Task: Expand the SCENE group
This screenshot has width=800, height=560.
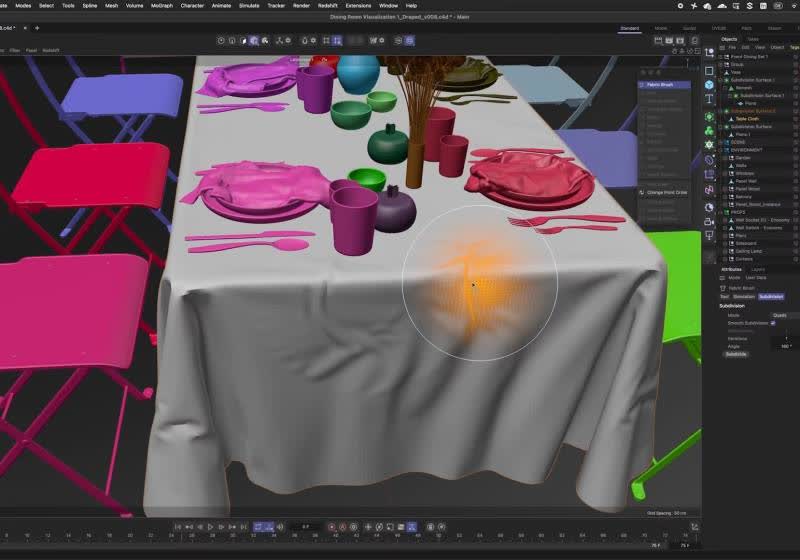Action: coord(720,142)
